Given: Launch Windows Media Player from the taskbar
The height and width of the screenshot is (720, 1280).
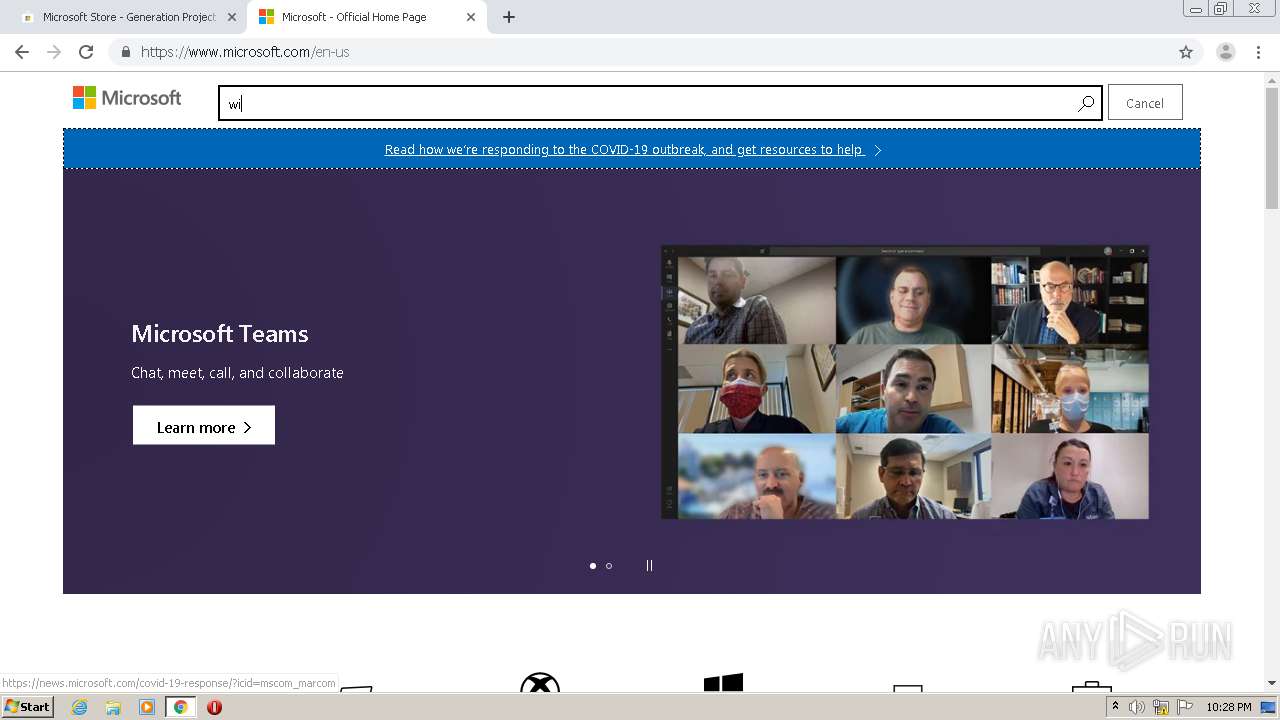Looking at the screenshot, I should pos(147,707).
